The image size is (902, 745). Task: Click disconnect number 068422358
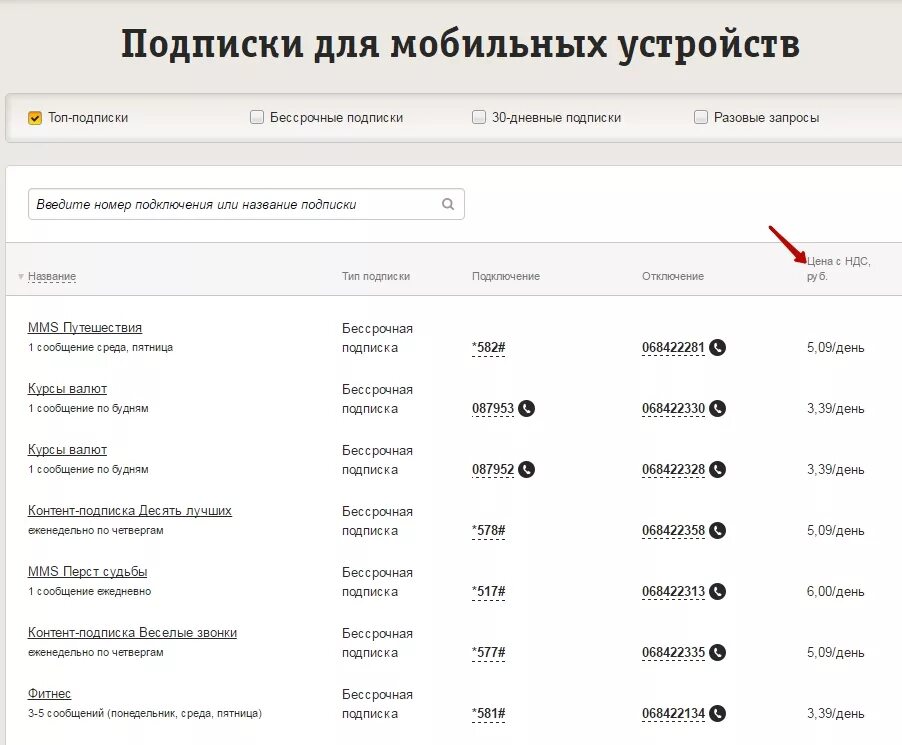tap(673, 530)
